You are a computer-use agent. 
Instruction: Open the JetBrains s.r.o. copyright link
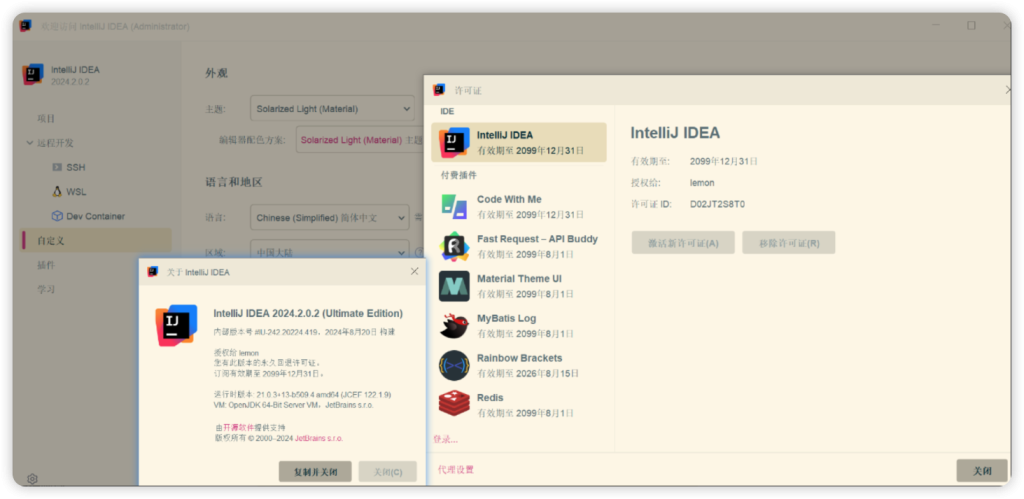319,438
